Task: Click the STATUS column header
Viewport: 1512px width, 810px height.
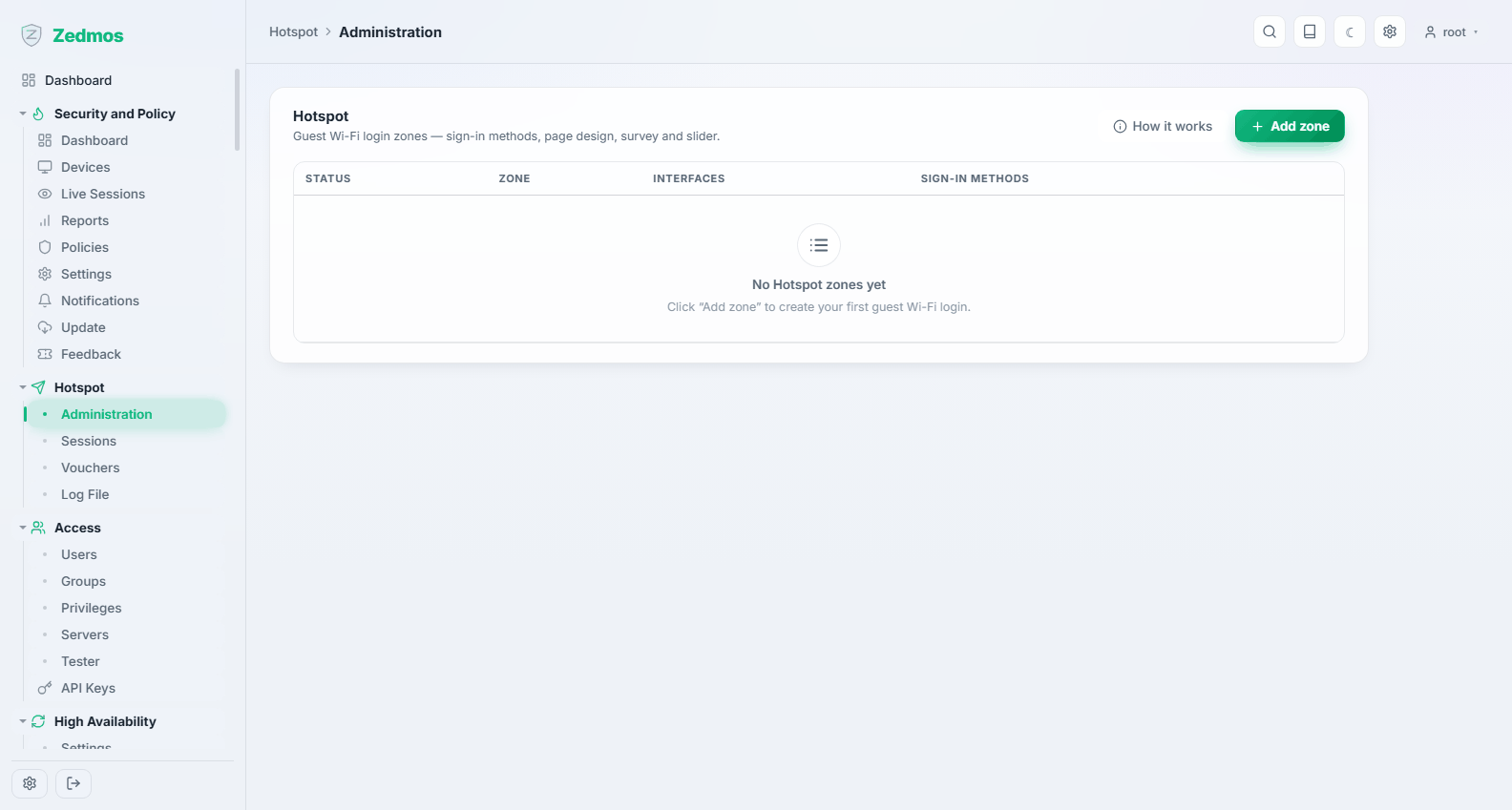Action: [328, 178]
